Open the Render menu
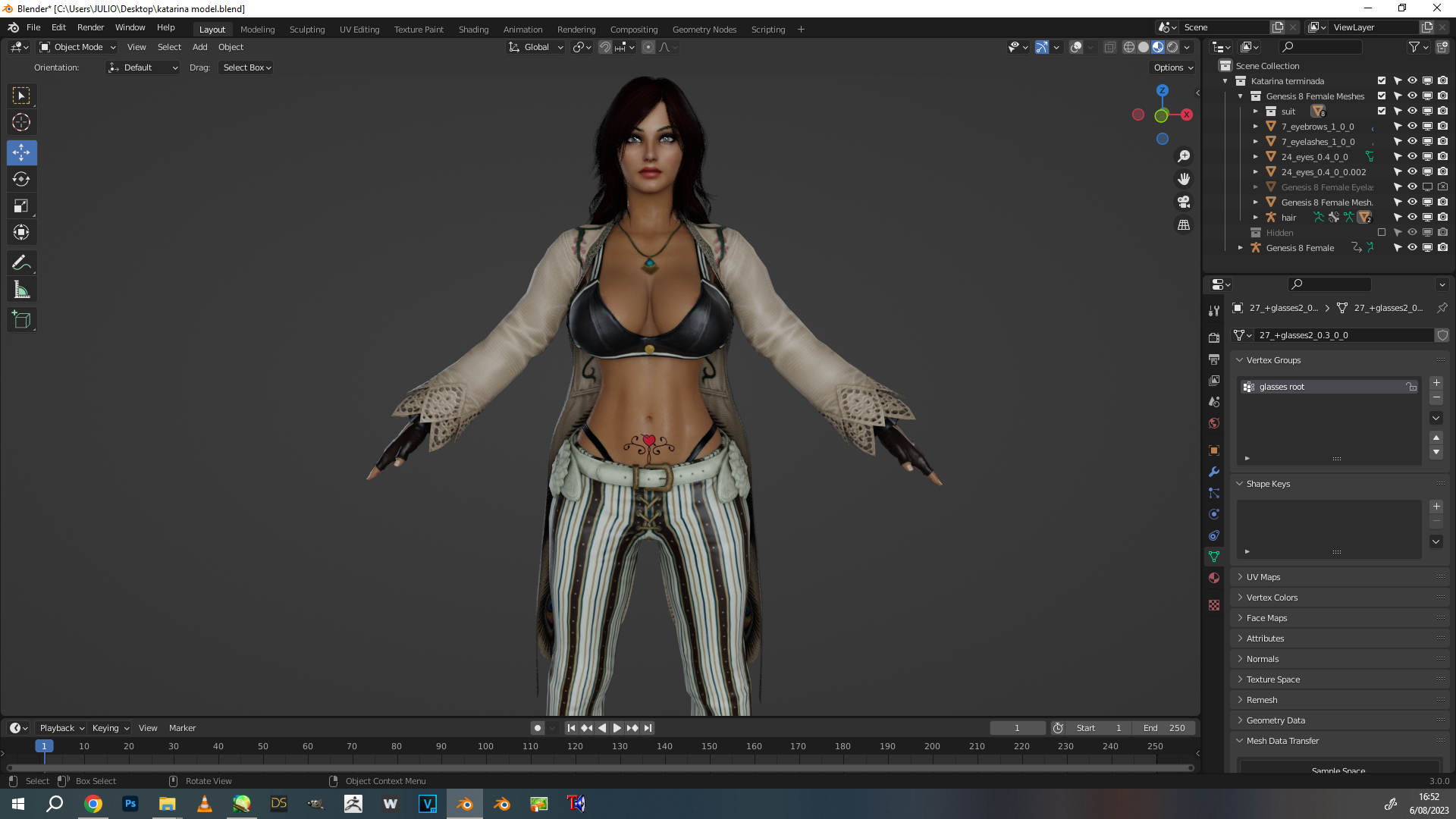 90,27
